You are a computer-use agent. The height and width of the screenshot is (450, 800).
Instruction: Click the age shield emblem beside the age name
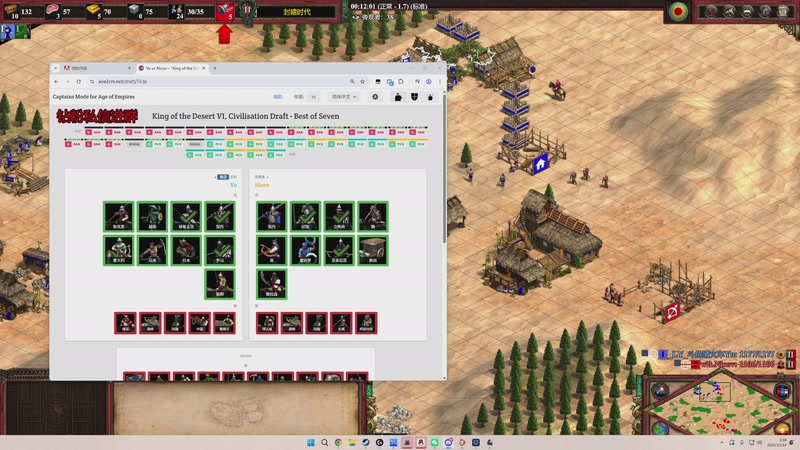pyautogui.click(x=248, y=12)
